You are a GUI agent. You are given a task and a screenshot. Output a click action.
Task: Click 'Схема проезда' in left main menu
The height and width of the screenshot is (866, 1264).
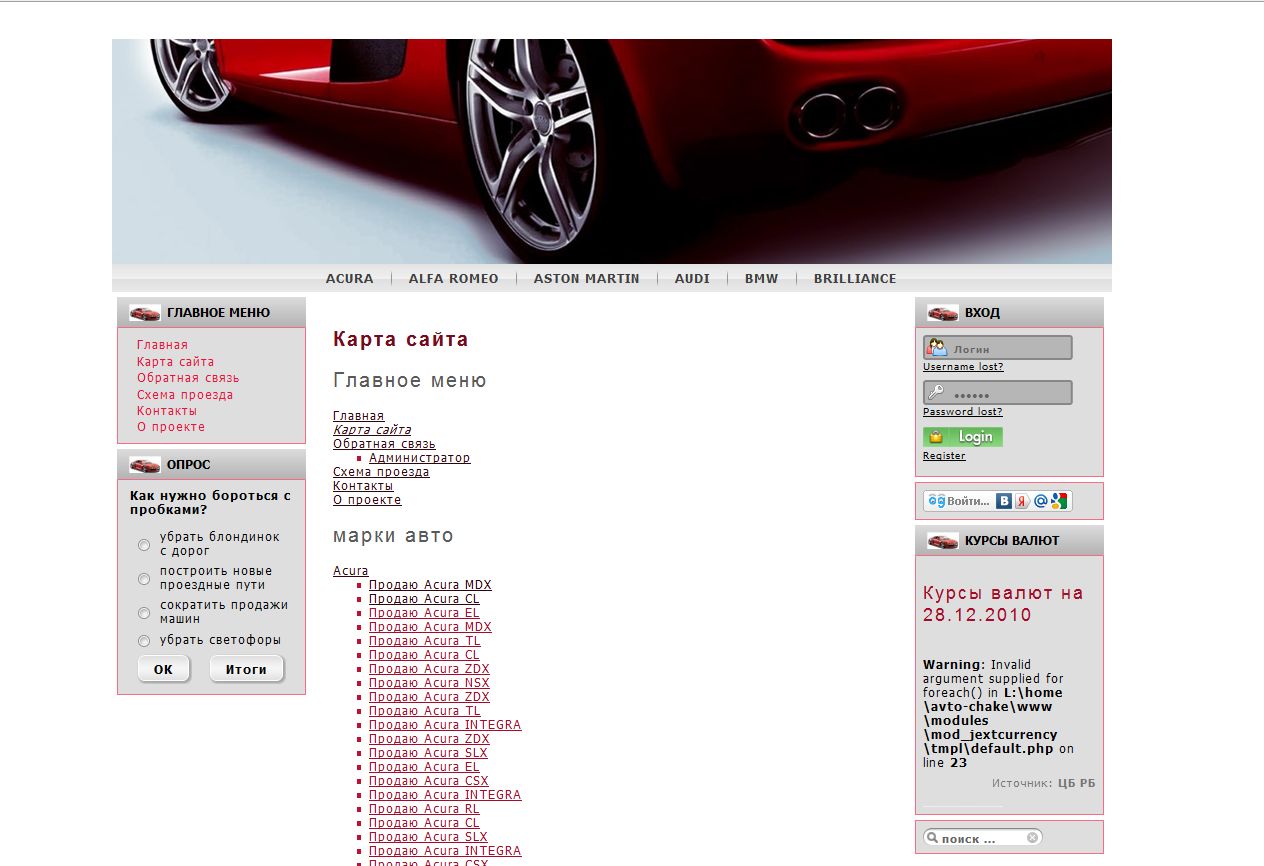(185, 395)
